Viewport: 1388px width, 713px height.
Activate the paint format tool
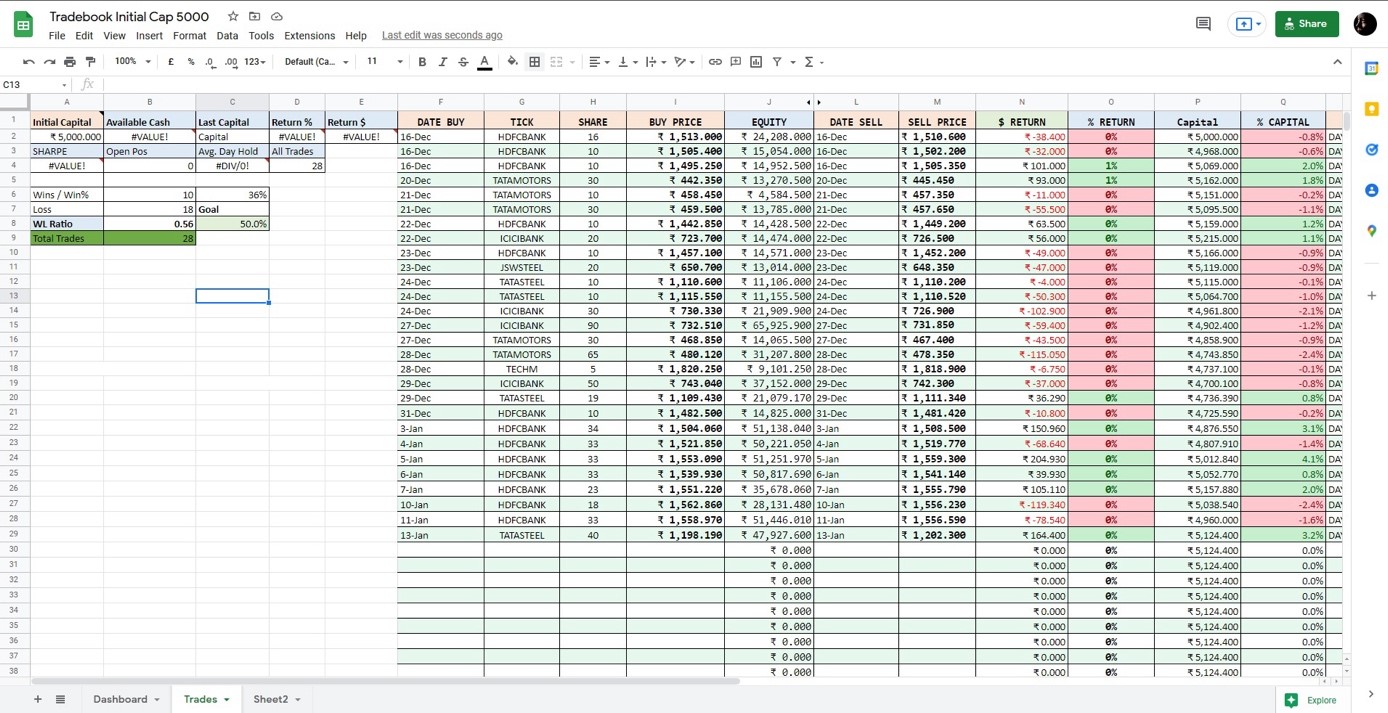(x=90, y=62)
